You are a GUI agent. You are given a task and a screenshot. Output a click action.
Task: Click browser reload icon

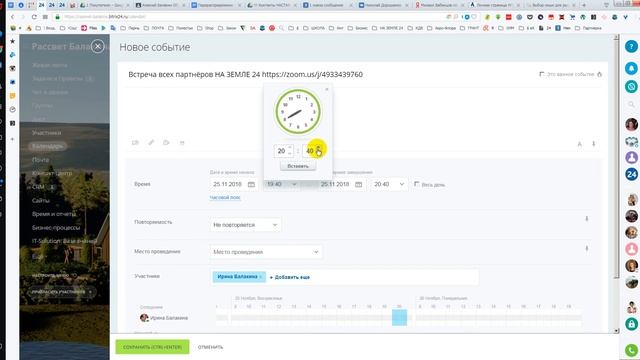34,17
